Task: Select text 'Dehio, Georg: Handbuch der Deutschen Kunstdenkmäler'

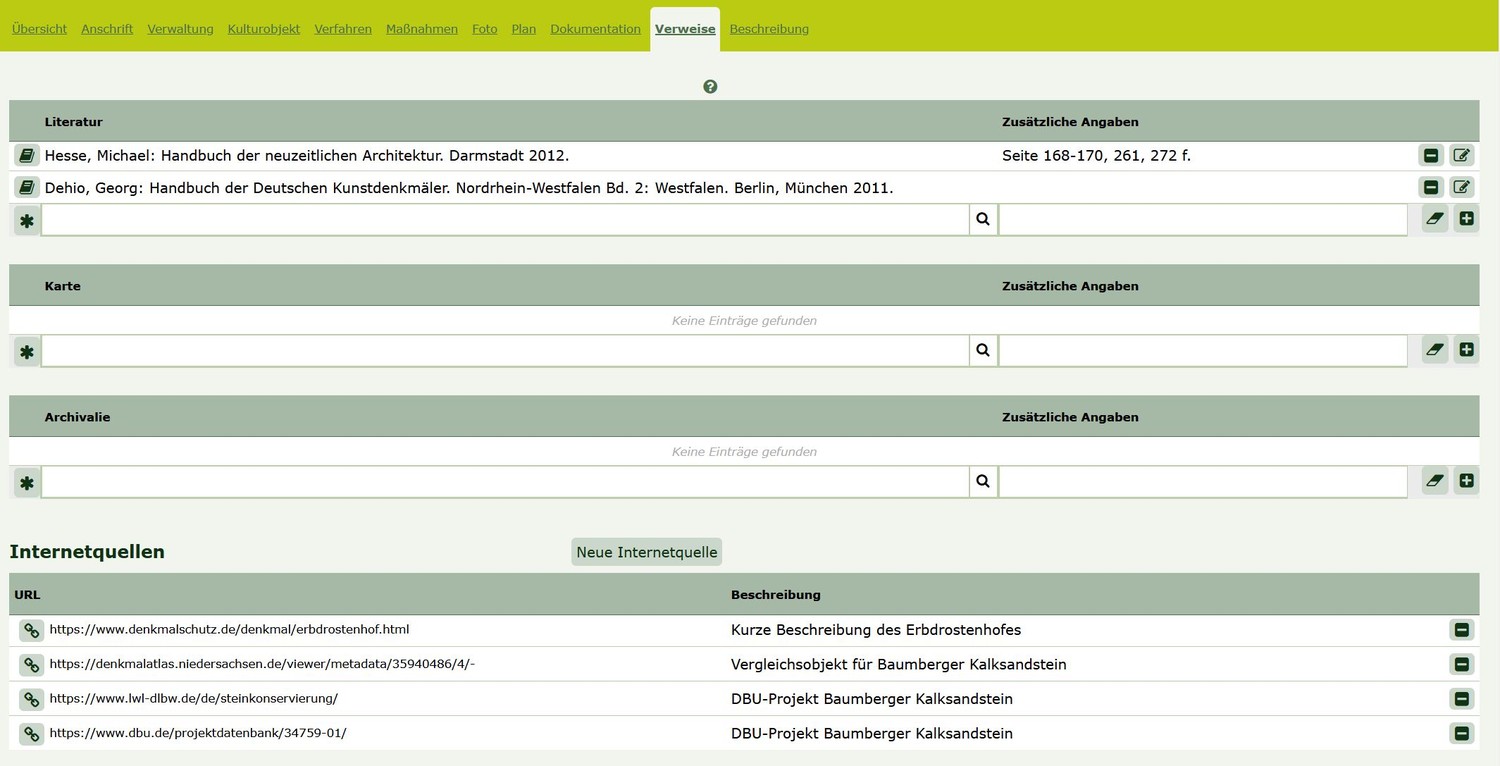Action: coord(248,188)
